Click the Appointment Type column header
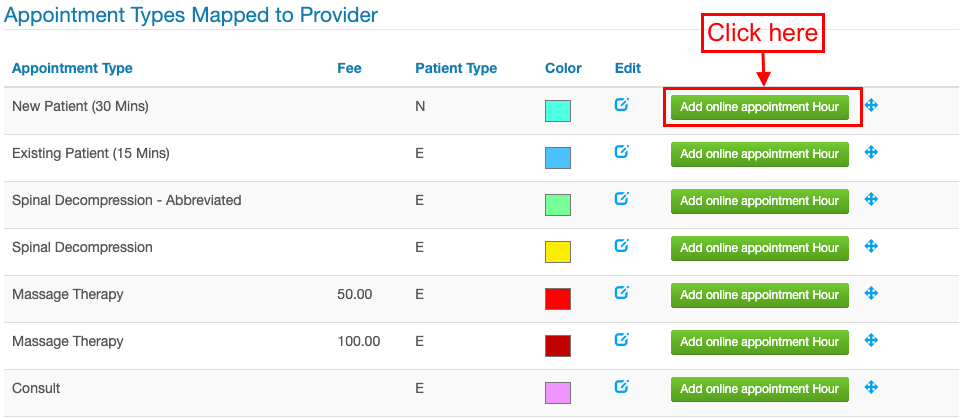This screenshot has height=419, width=962. [x=72, y=68]
